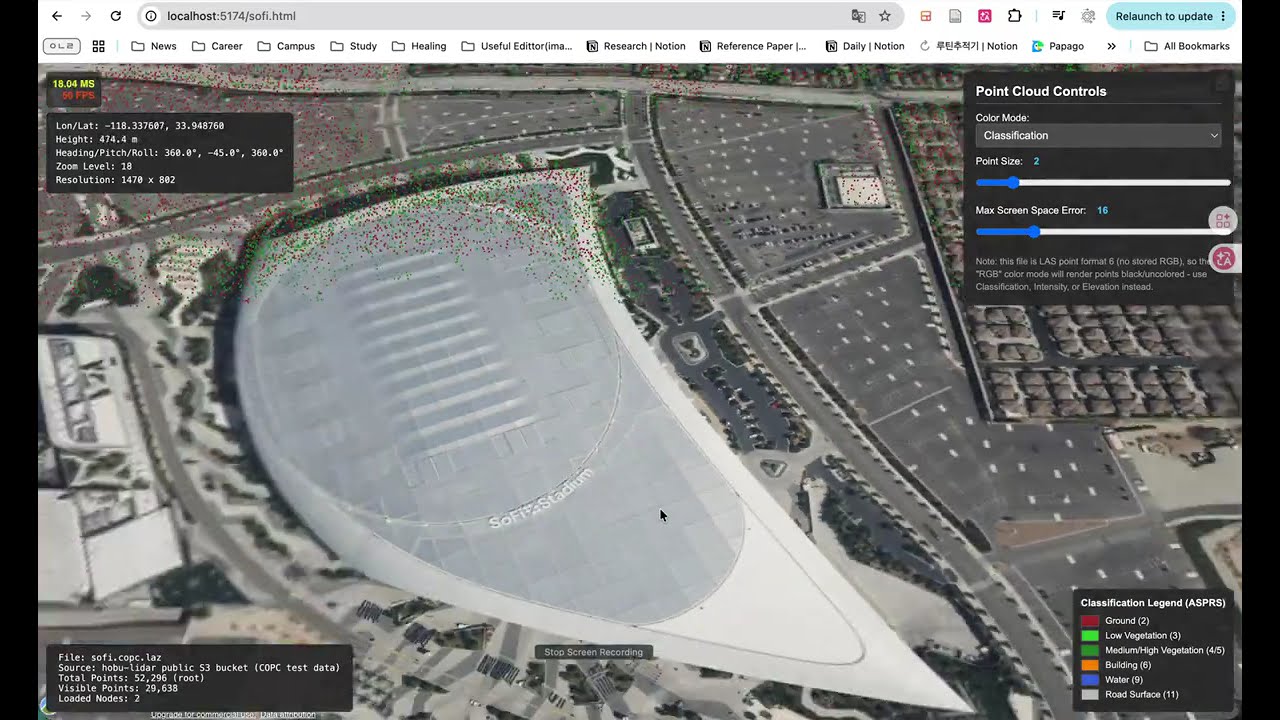Click the Building (6) orange swatch
1280x720 pixels.
1089,665
